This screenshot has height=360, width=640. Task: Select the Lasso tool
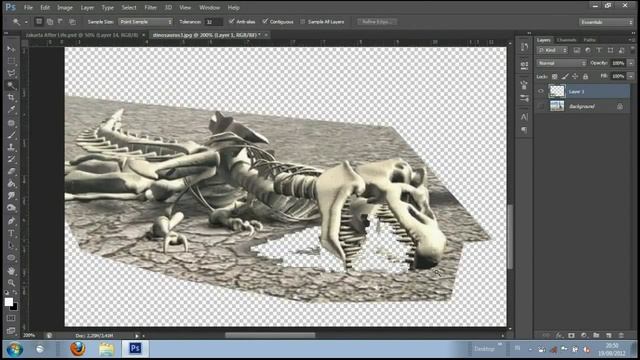(11, 73)
